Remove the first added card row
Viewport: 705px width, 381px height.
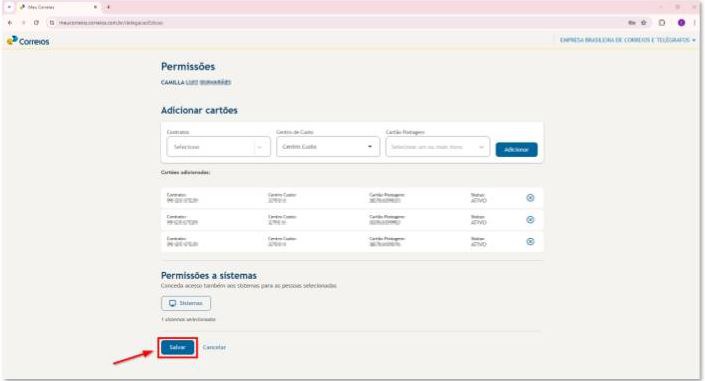coord(530,197)
